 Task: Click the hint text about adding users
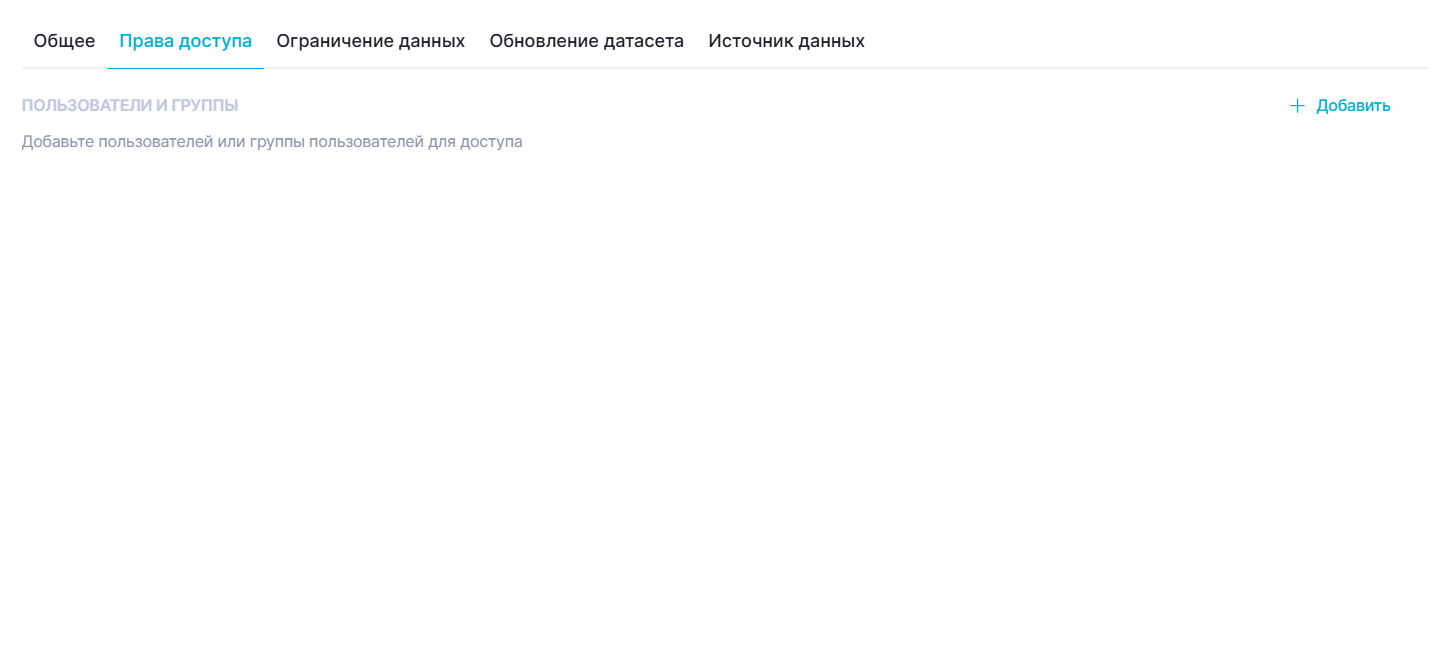(x=272, y=142)
